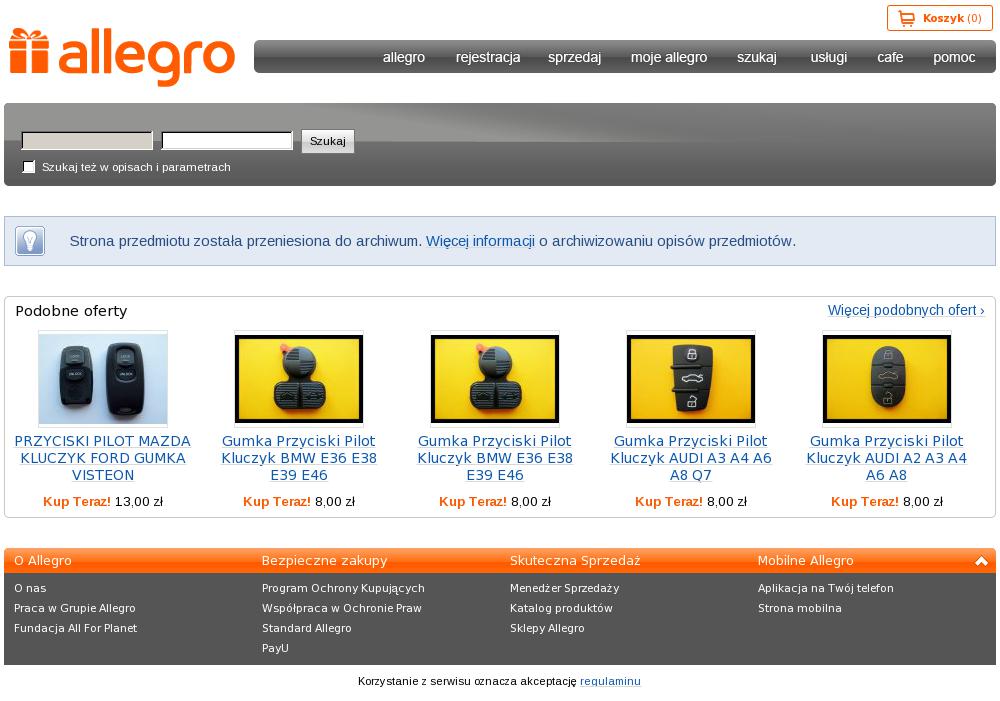The image size is (1000, 701).
Task: Click the Kup Teraz! 13,00 zł price
Action: tap(103, 502)
